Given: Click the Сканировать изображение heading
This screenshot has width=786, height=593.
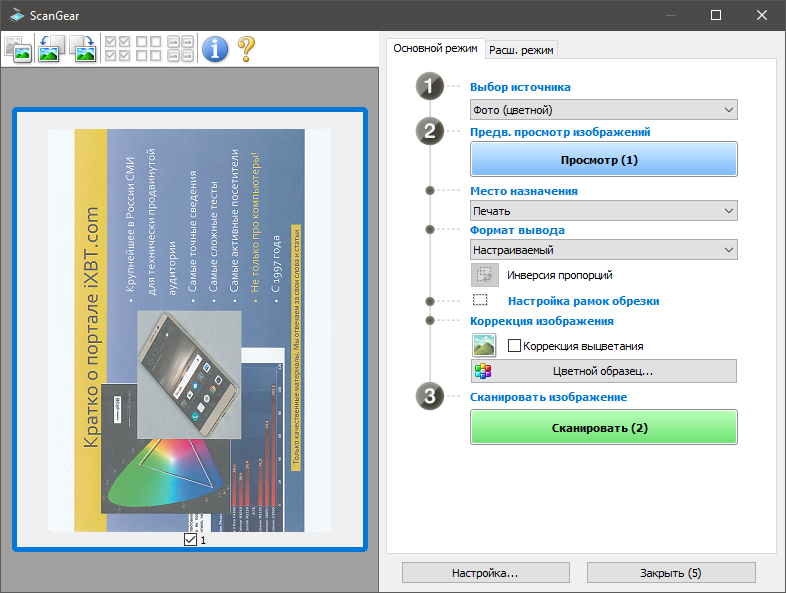Looking at the screenshot, I should 548,397.
